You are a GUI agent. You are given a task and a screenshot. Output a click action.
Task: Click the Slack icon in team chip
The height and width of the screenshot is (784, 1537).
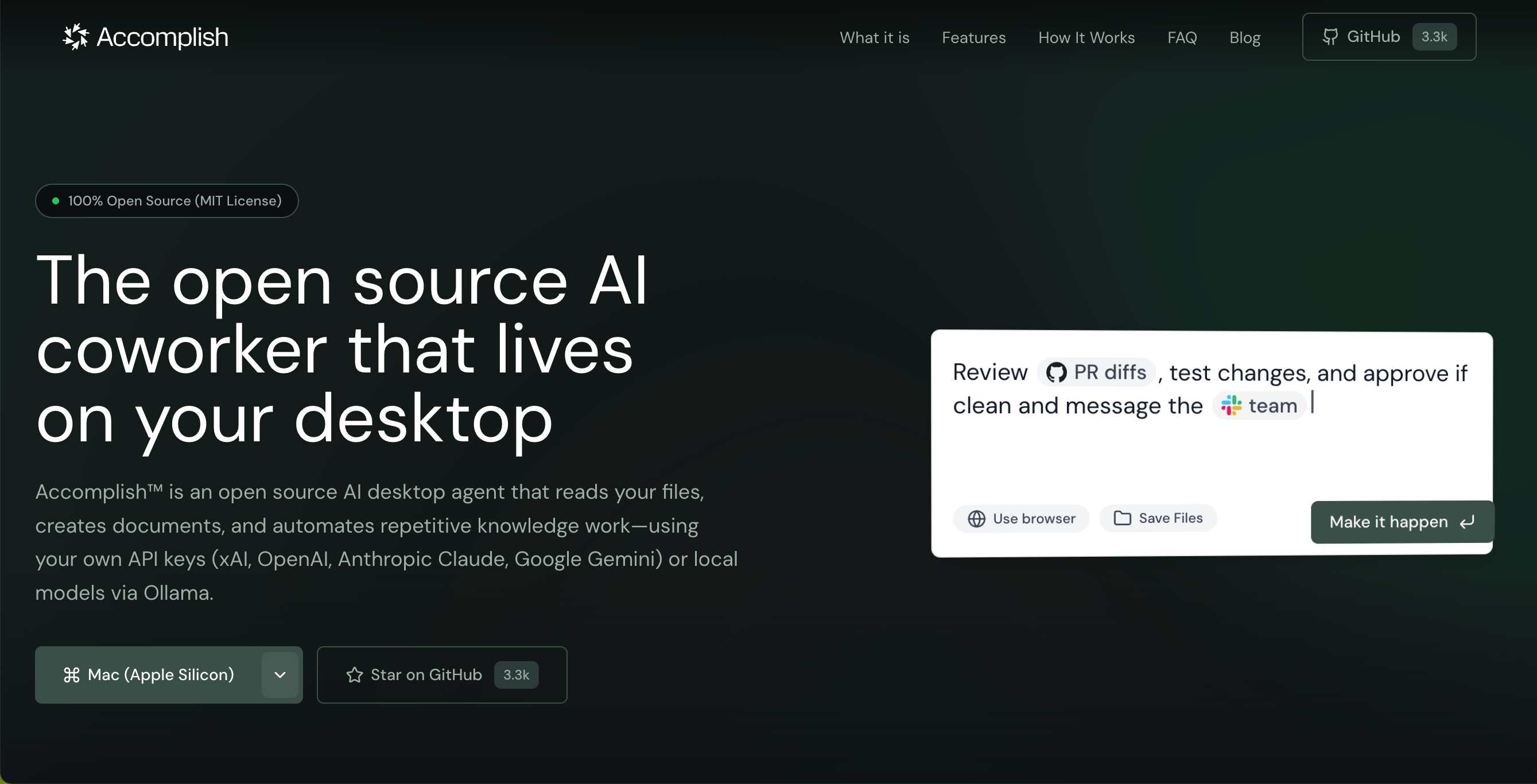pos(1231,406)
